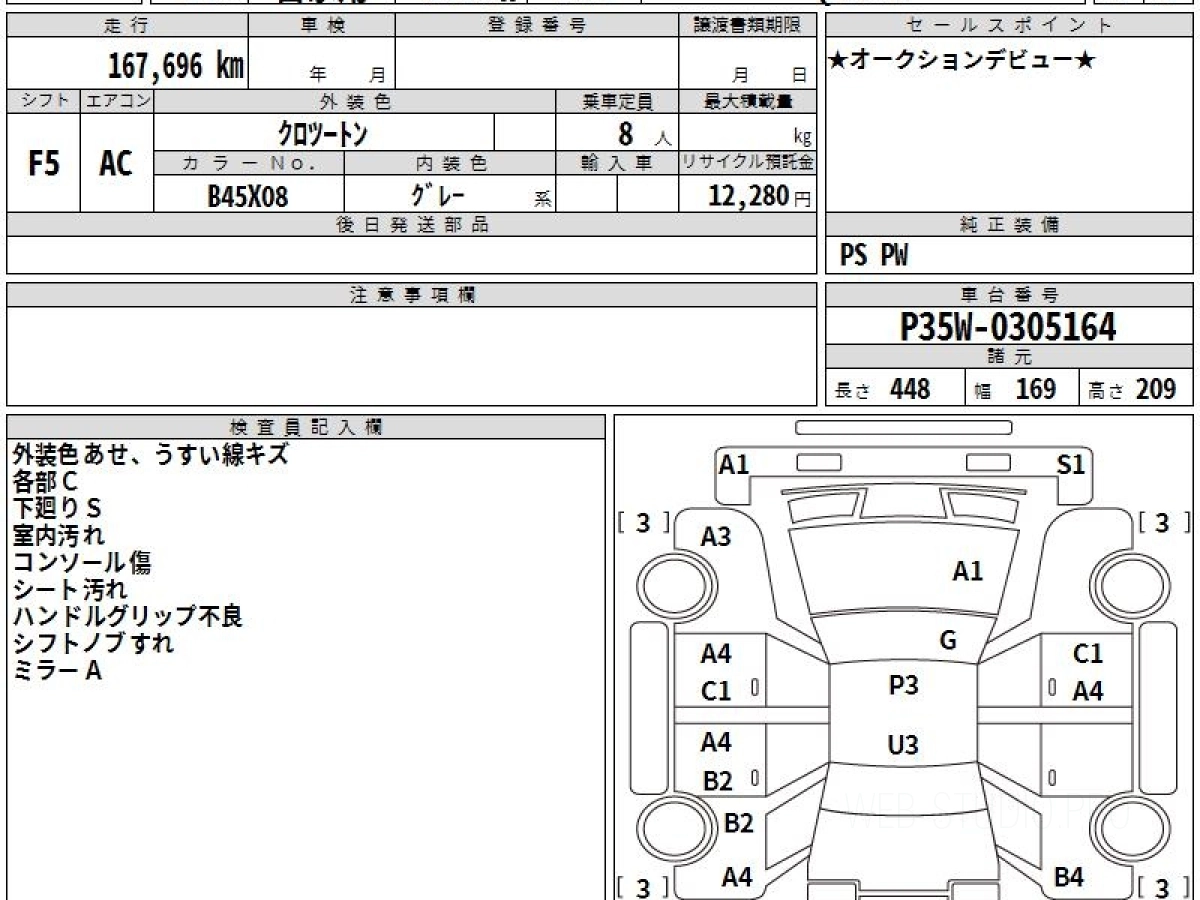1200x900 pixels.
Task: Click inspector note ハンドルグリップ不良
Action: [x=128, y=616]
